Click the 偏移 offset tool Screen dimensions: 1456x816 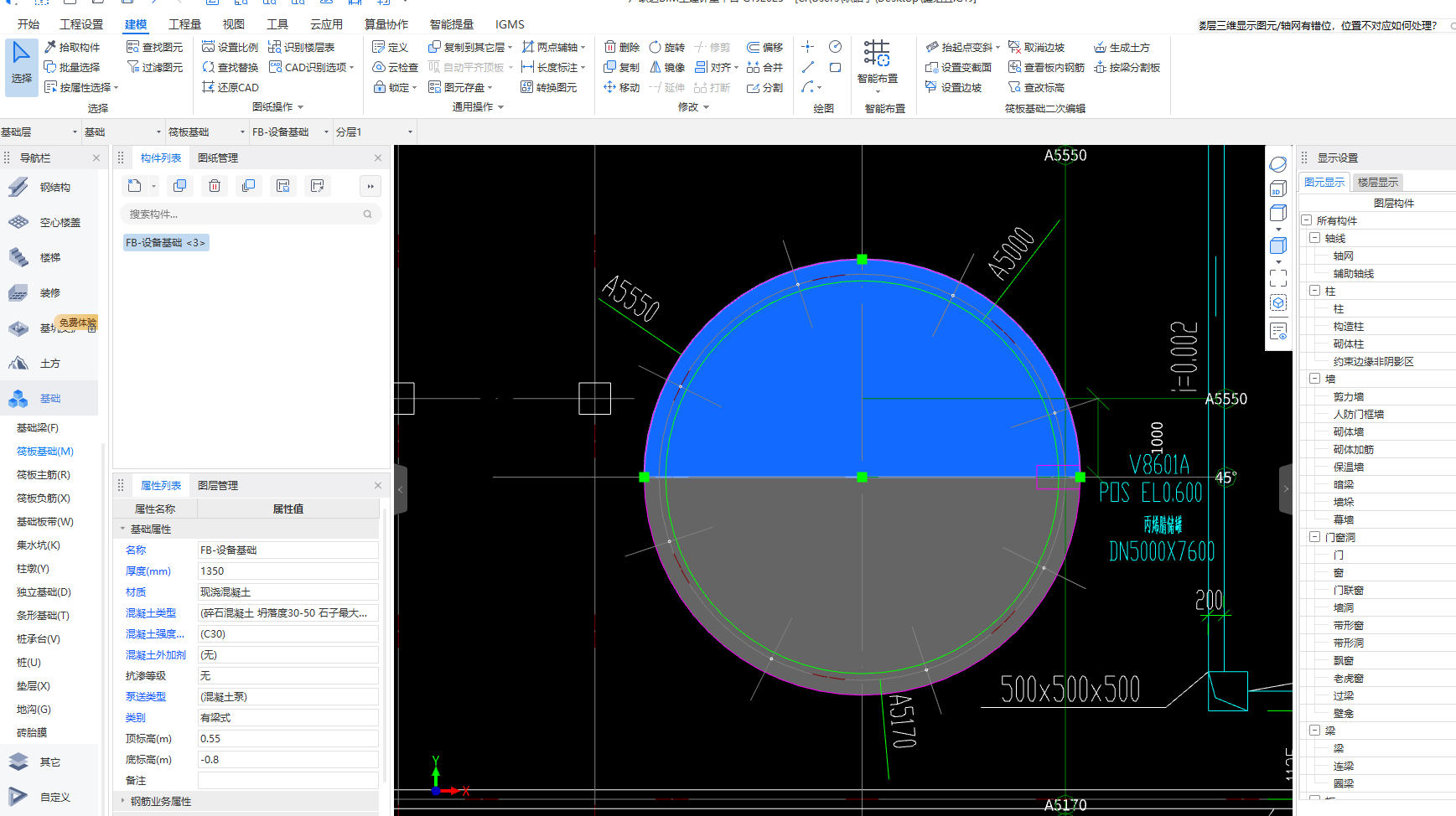(764, 47)
